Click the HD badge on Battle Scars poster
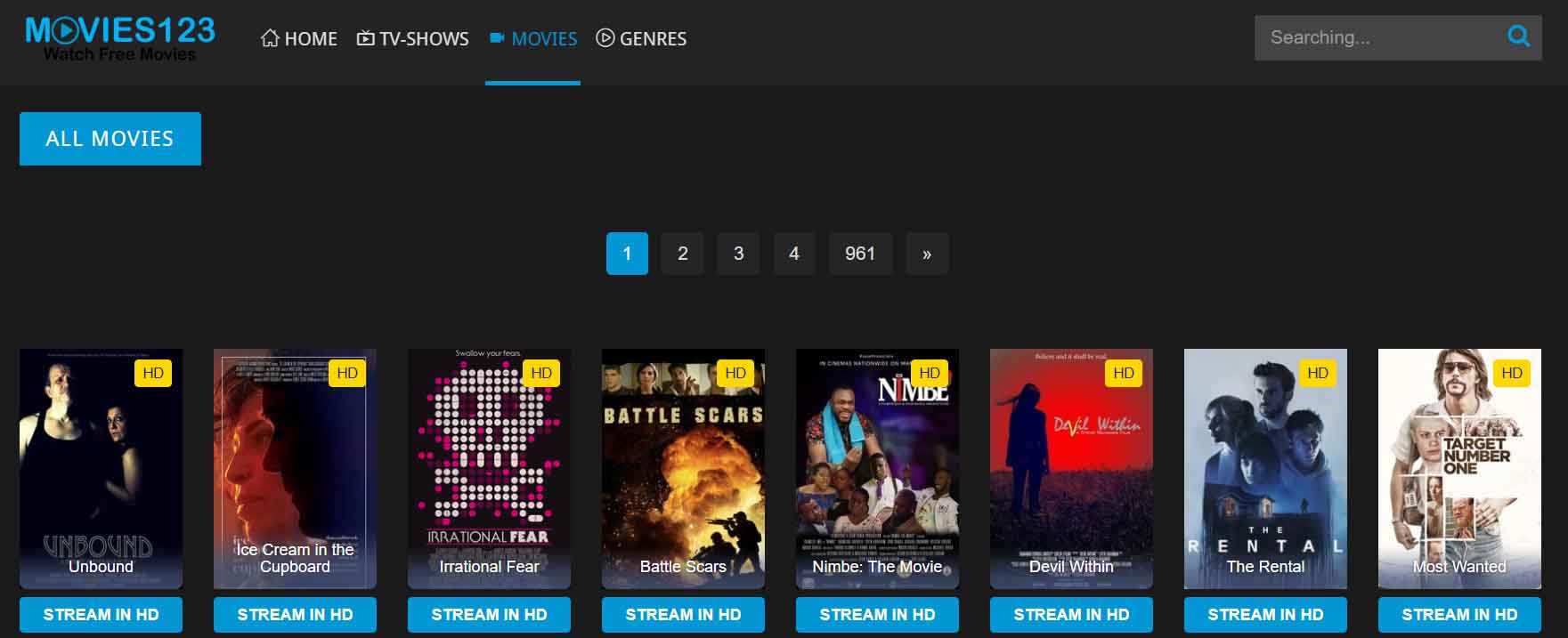This screenshot has height=638, width=1568. (x=735, y=373)
